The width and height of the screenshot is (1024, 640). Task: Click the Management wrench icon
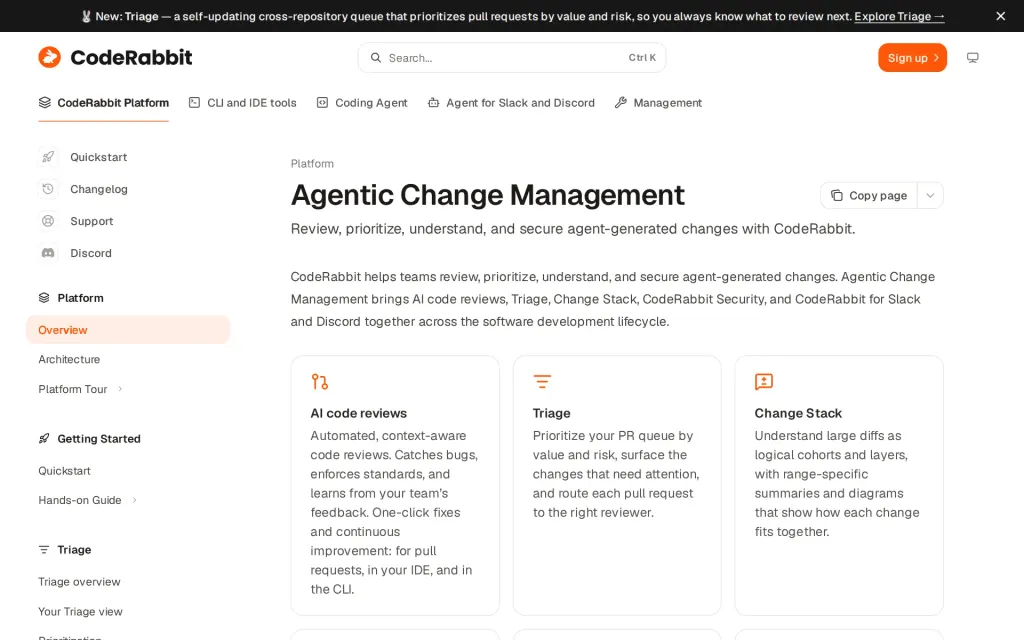point(620,103)
